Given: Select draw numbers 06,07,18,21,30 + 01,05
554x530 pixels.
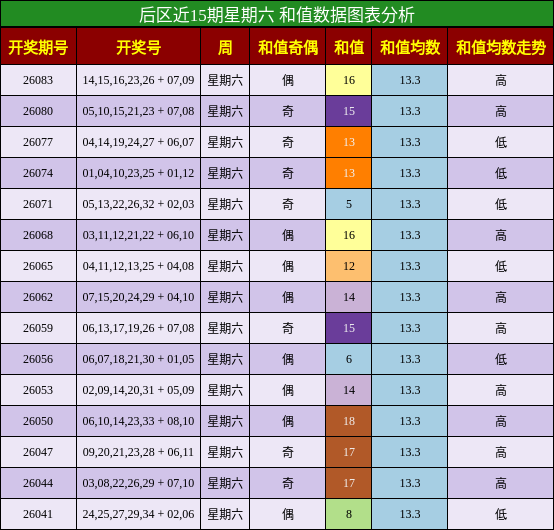Looking at the screenshot, I should (138, 359).
